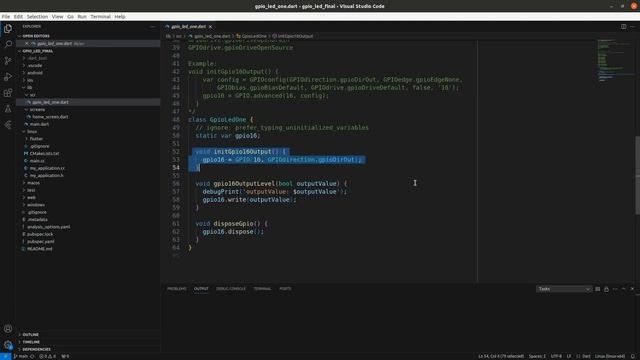The image size is (640, 360).
Task: Open the File menu
Action: click(x=6, y=17)
